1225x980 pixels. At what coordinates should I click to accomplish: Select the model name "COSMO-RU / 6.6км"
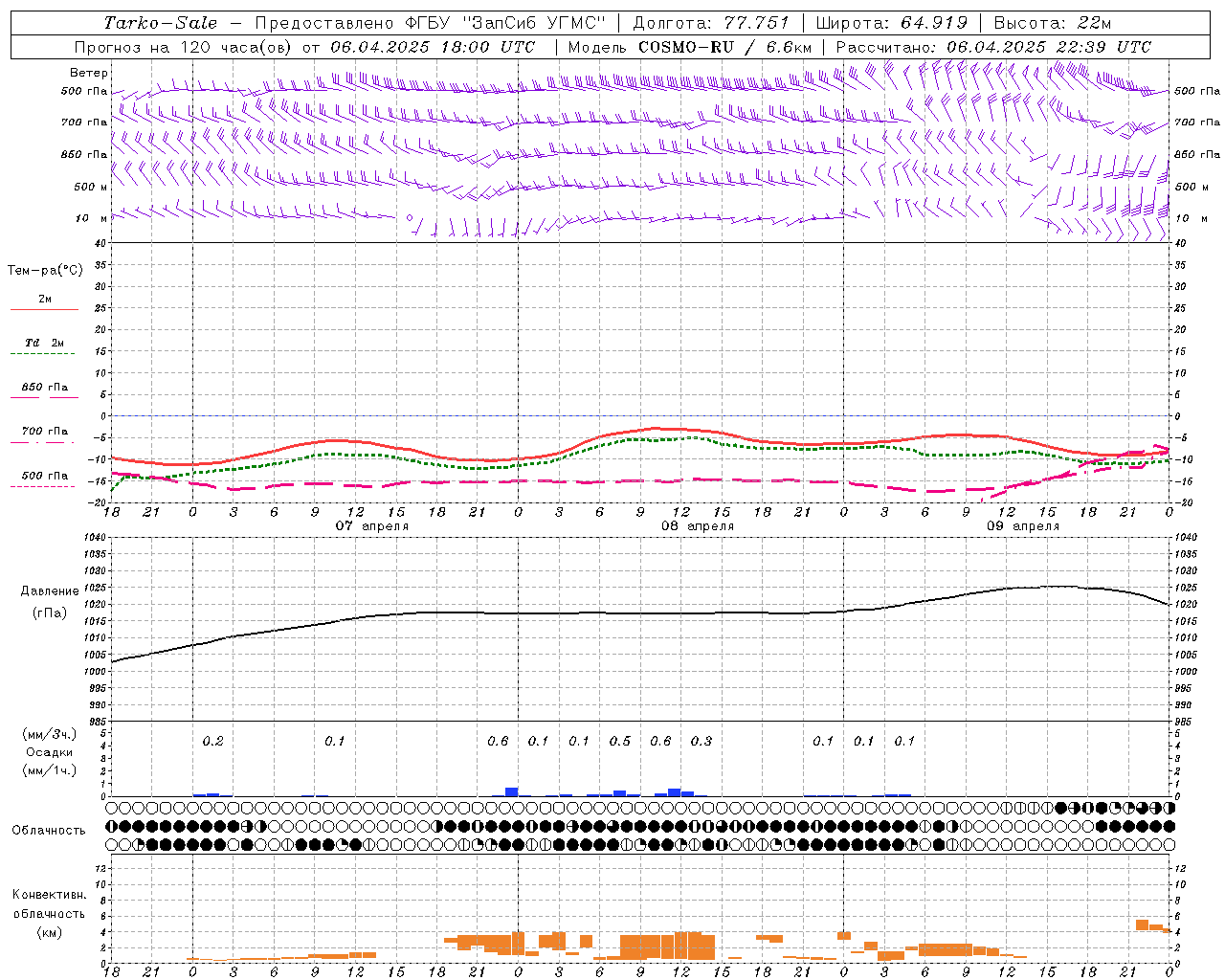click(x=724, y=47)
